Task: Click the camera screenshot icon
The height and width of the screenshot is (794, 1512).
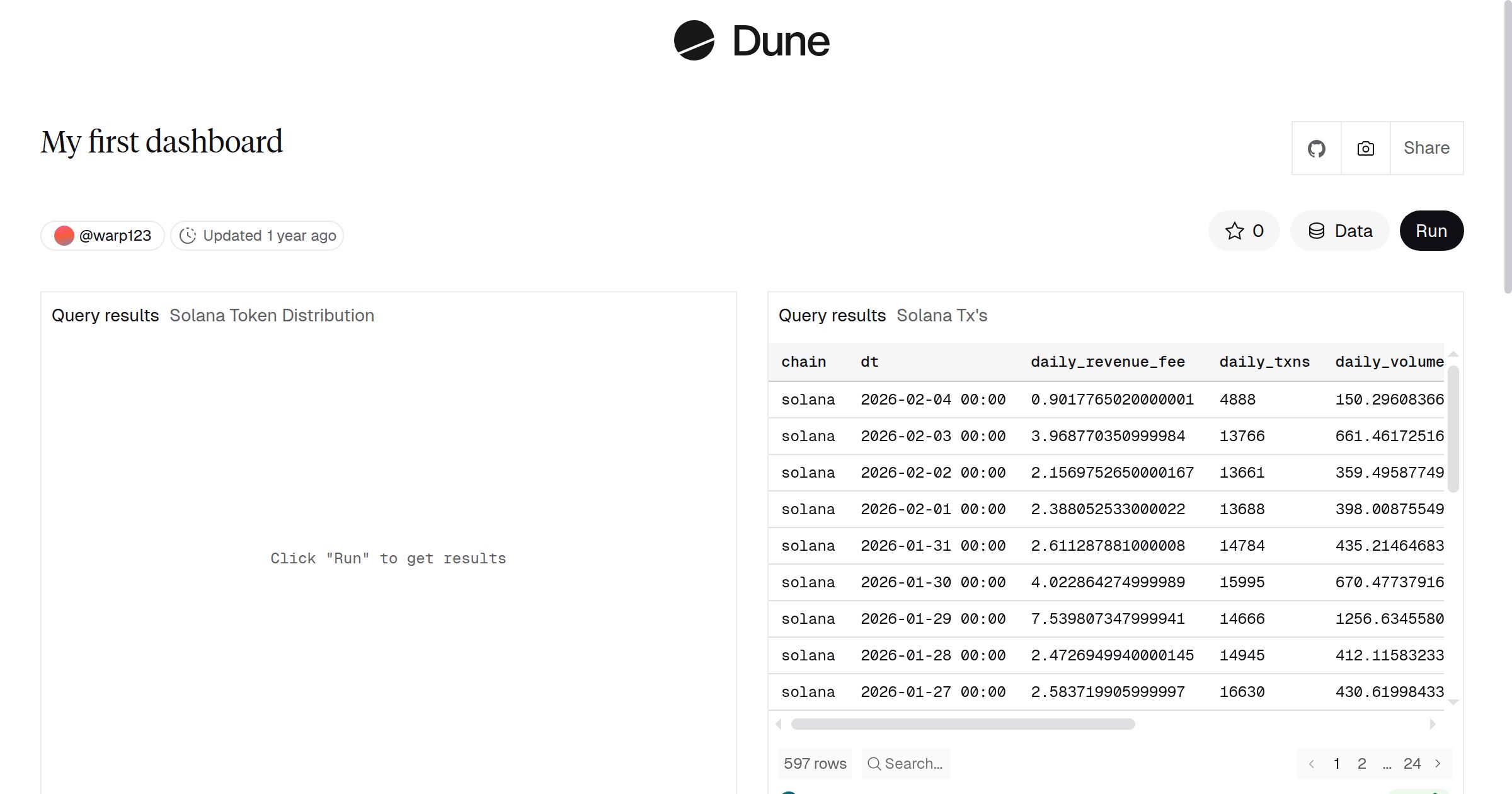Action: [x=1365, y=147]
